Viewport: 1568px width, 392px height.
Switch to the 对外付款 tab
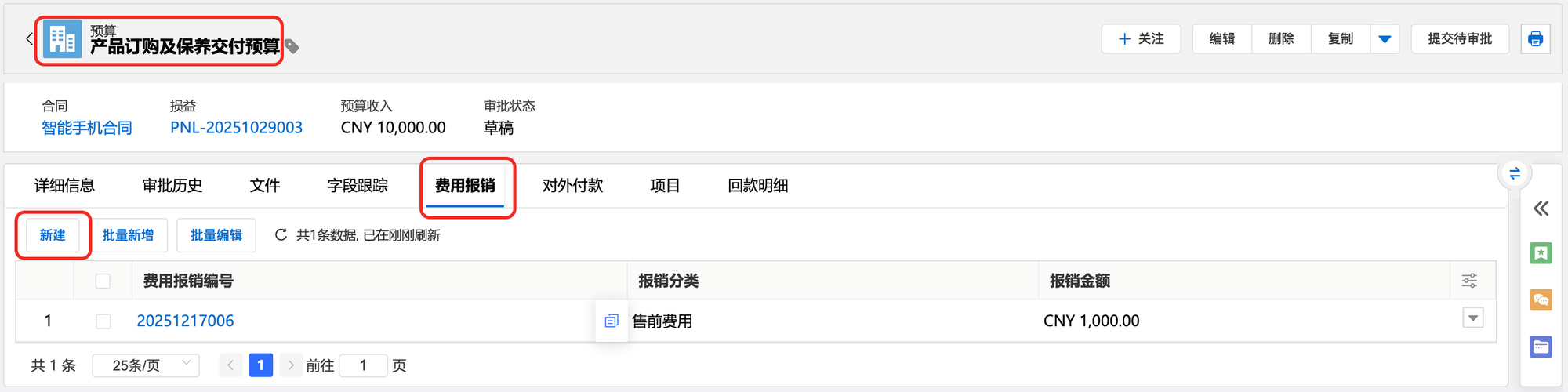pyautogui.click(x=572, y=186)
